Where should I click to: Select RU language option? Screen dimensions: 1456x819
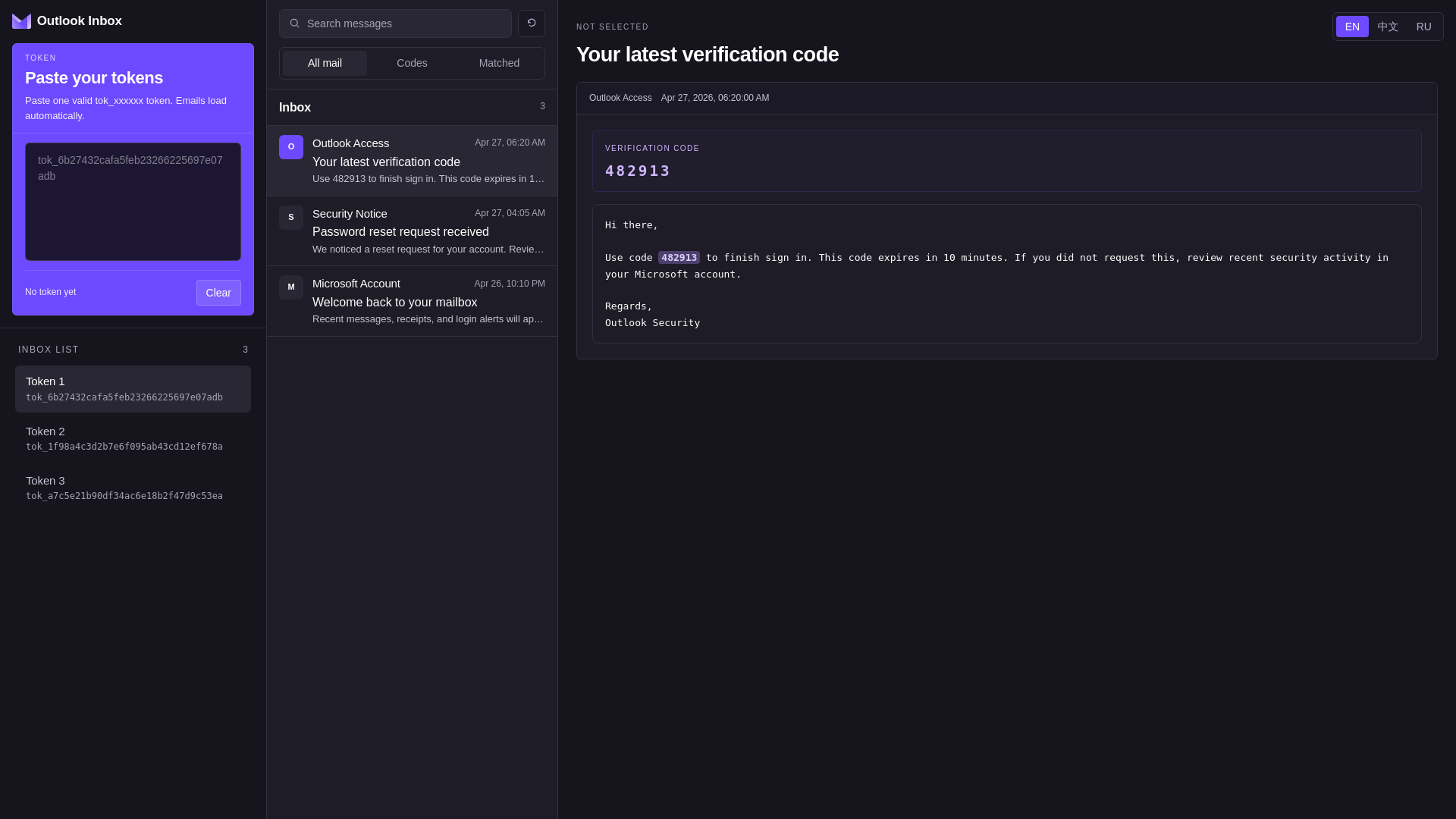click(x=1424, y=27)
